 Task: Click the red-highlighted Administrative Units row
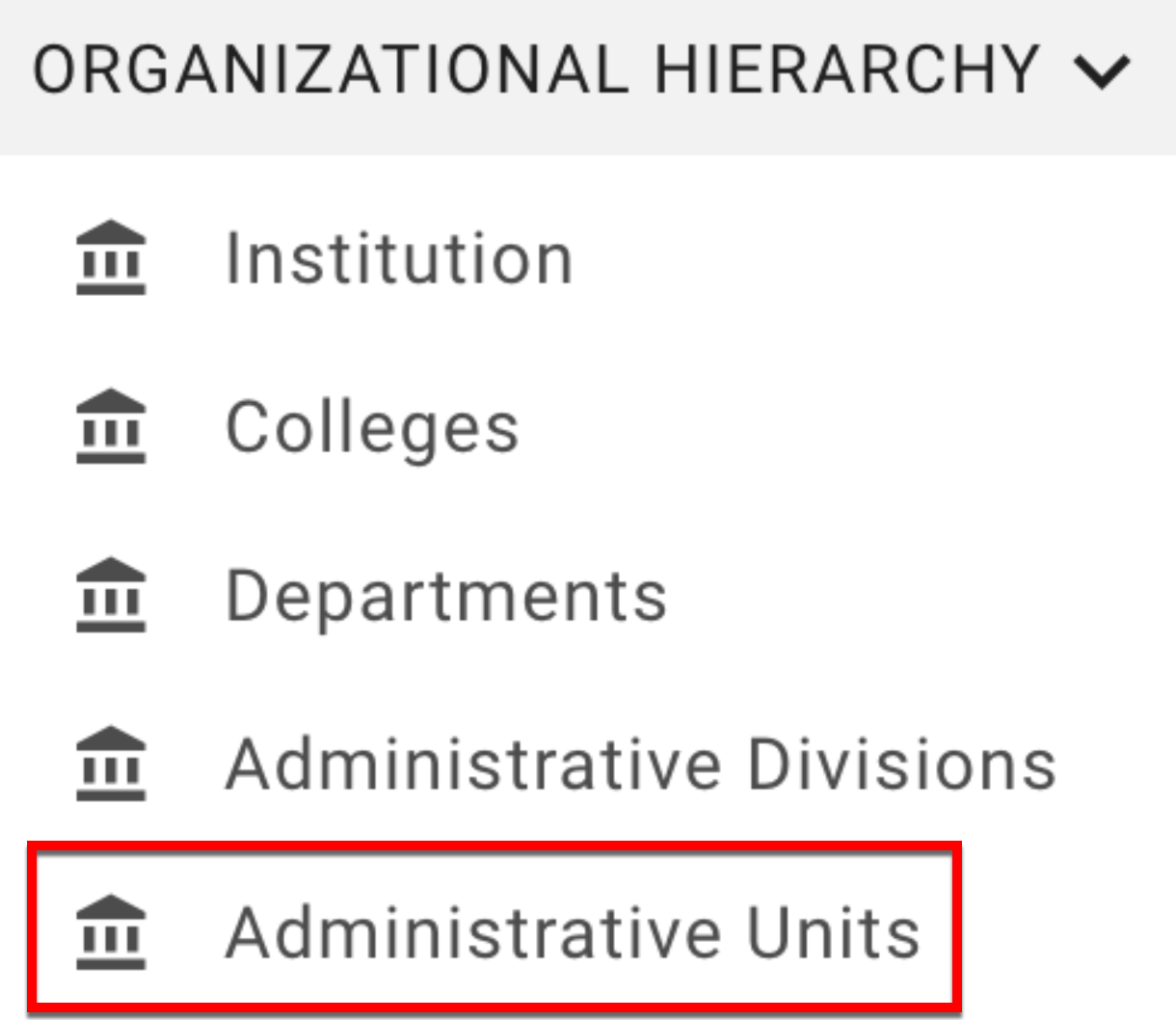(x=494, y=927)
